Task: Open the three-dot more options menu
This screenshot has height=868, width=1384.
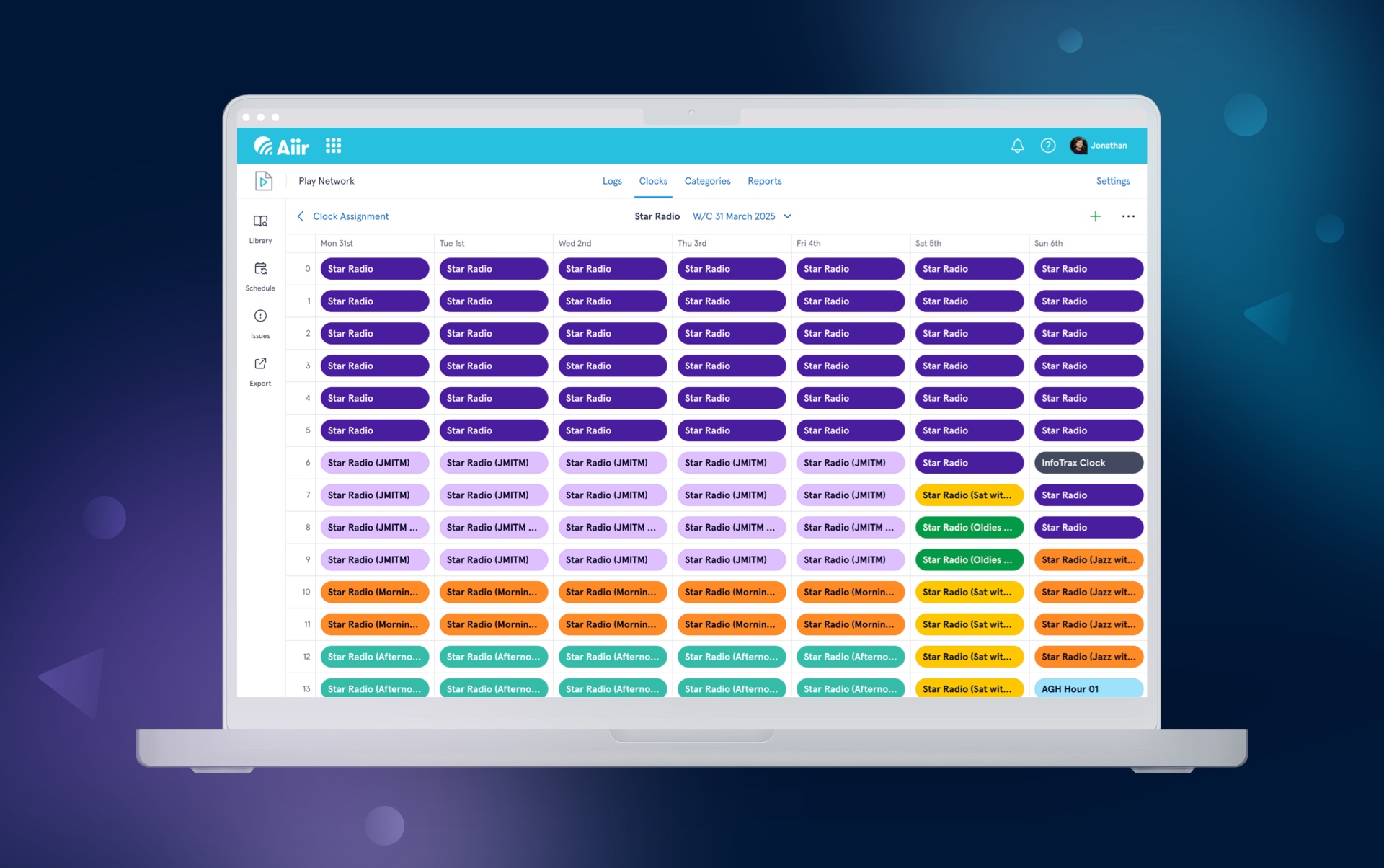Action: (x=1128, y=216)
